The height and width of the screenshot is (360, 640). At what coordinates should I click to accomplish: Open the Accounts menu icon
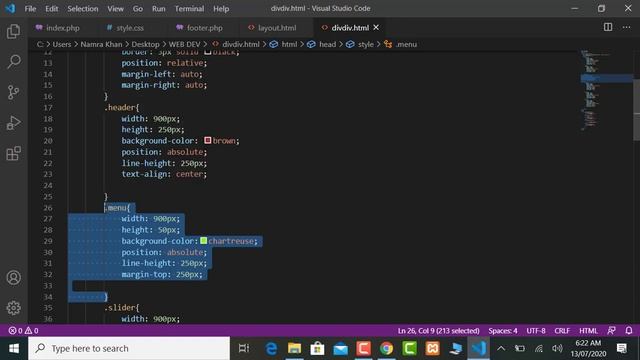coord(13,278)
